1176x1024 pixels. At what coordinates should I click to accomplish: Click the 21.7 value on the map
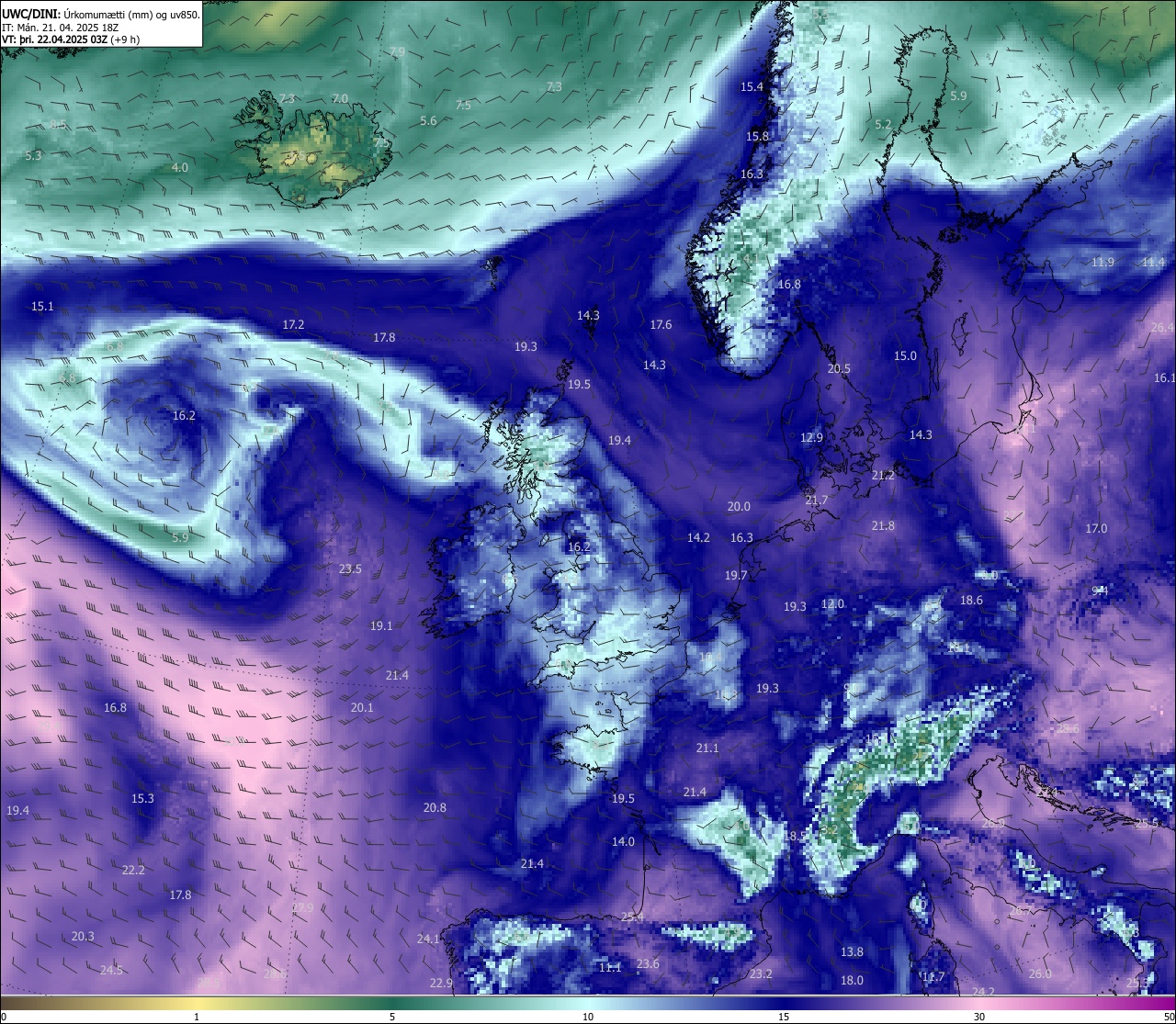tap(816, 501)
